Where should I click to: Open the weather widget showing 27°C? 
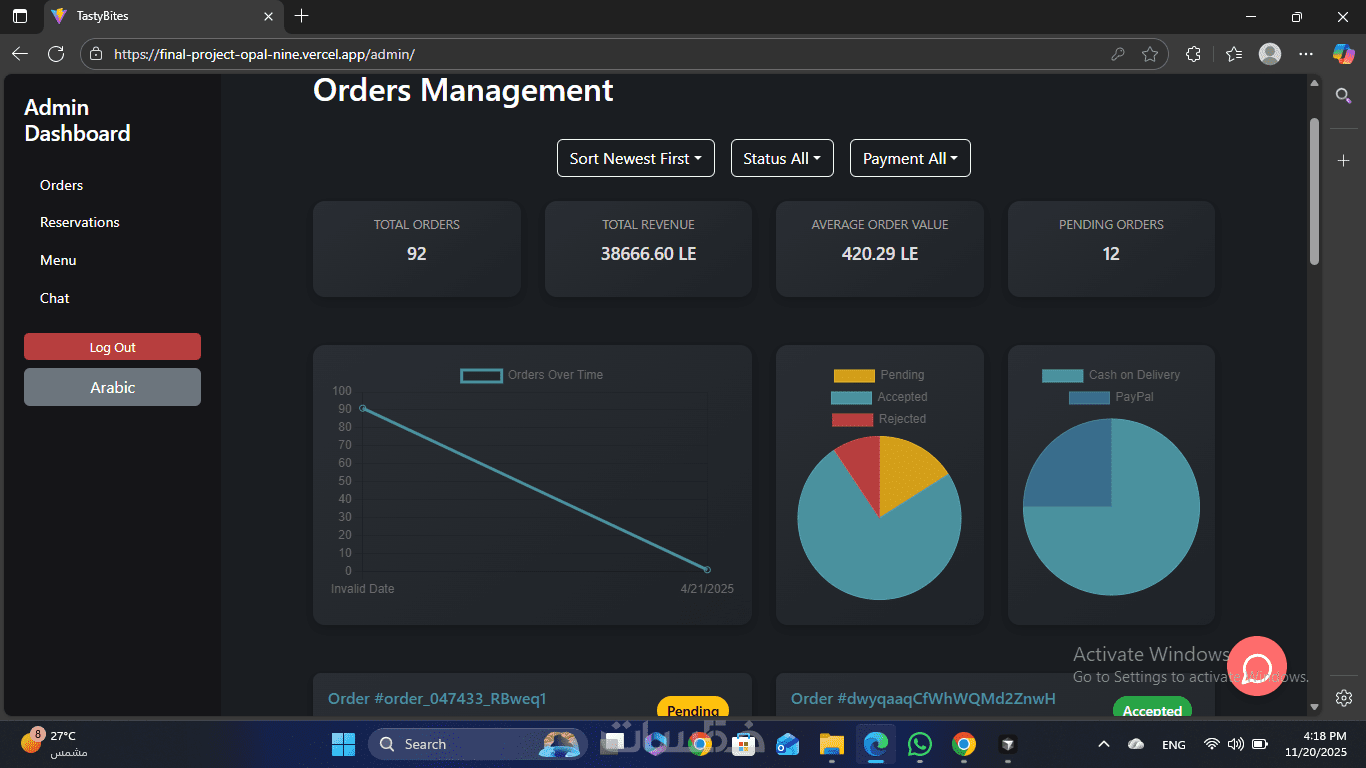pyautogui.click(x=55, y=743)
